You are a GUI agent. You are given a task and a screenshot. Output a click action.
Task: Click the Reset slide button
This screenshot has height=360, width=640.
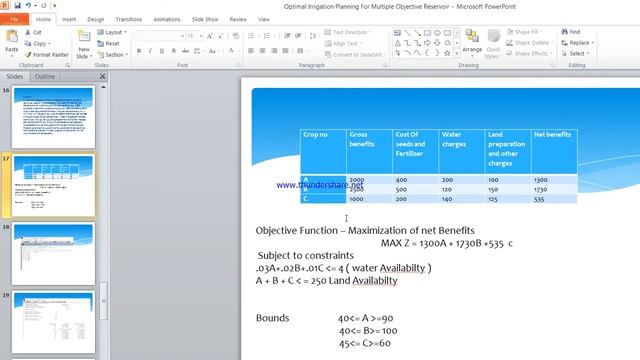(109, 43)
